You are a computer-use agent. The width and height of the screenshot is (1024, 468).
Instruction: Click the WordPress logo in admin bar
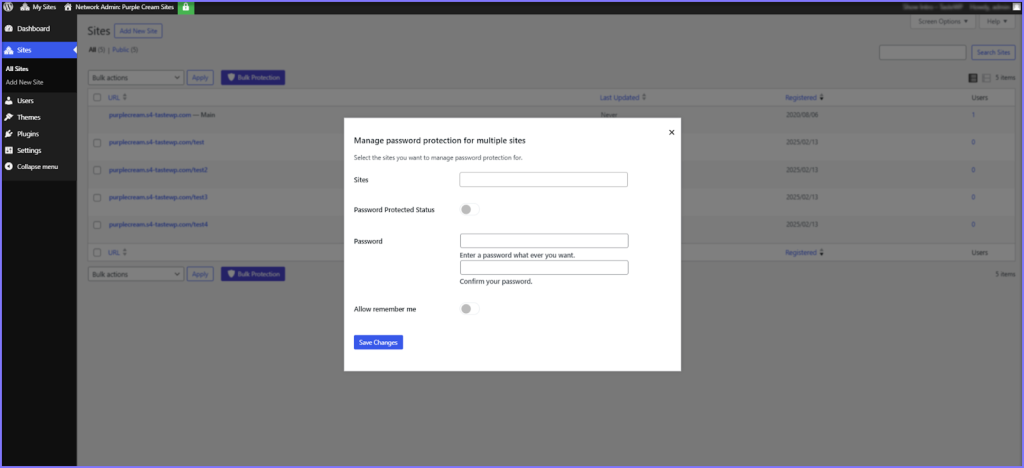click(x=8, y=7)
